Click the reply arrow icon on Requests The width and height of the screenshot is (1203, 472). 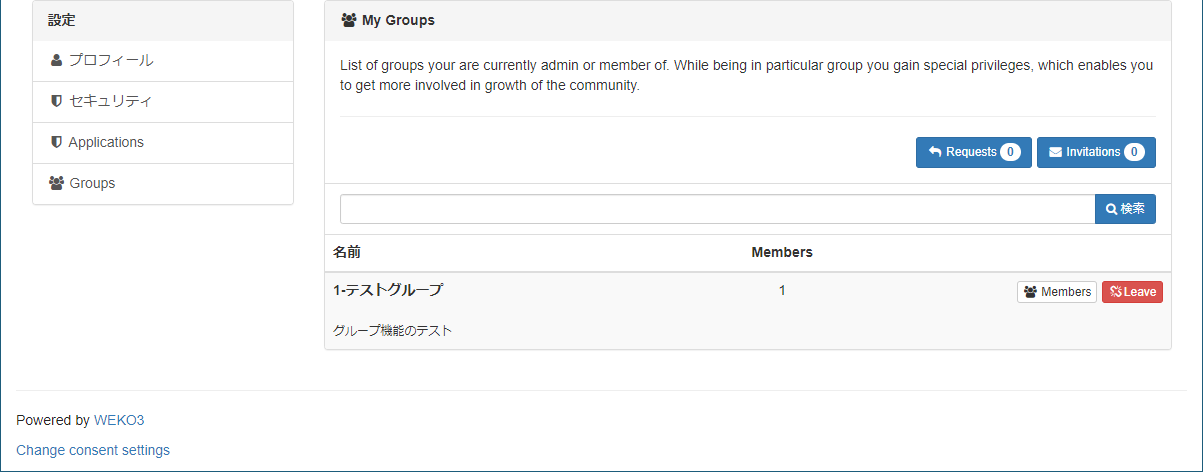[935, 152]
